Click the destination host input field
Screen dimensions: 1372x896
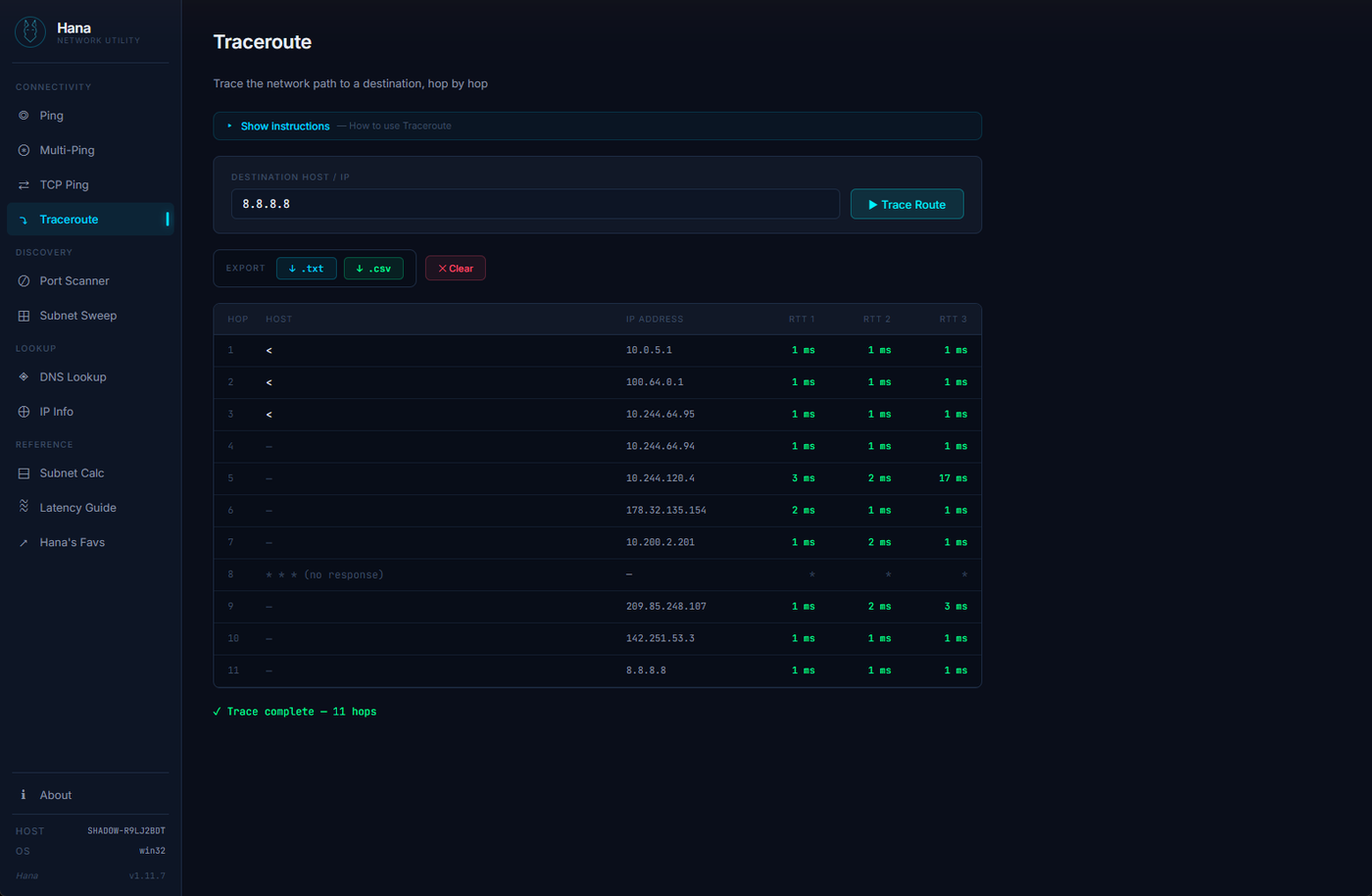(535, 204)
